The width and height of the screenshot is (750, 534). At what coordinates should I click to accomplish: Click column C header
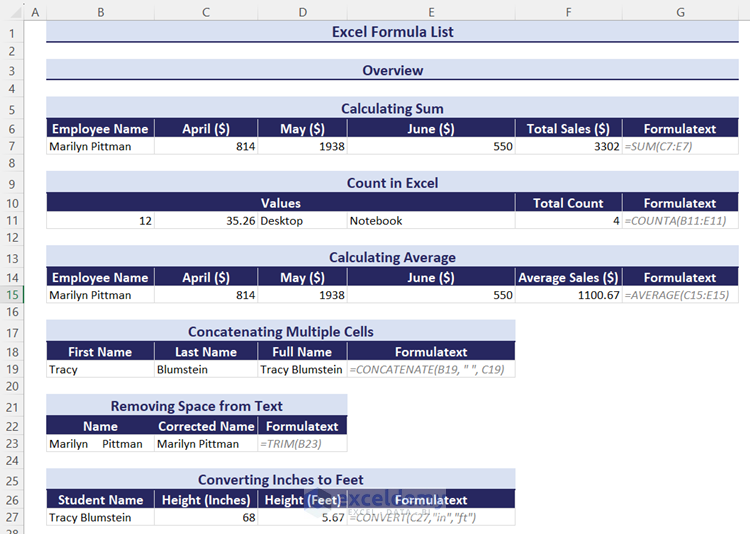[206, 12]
